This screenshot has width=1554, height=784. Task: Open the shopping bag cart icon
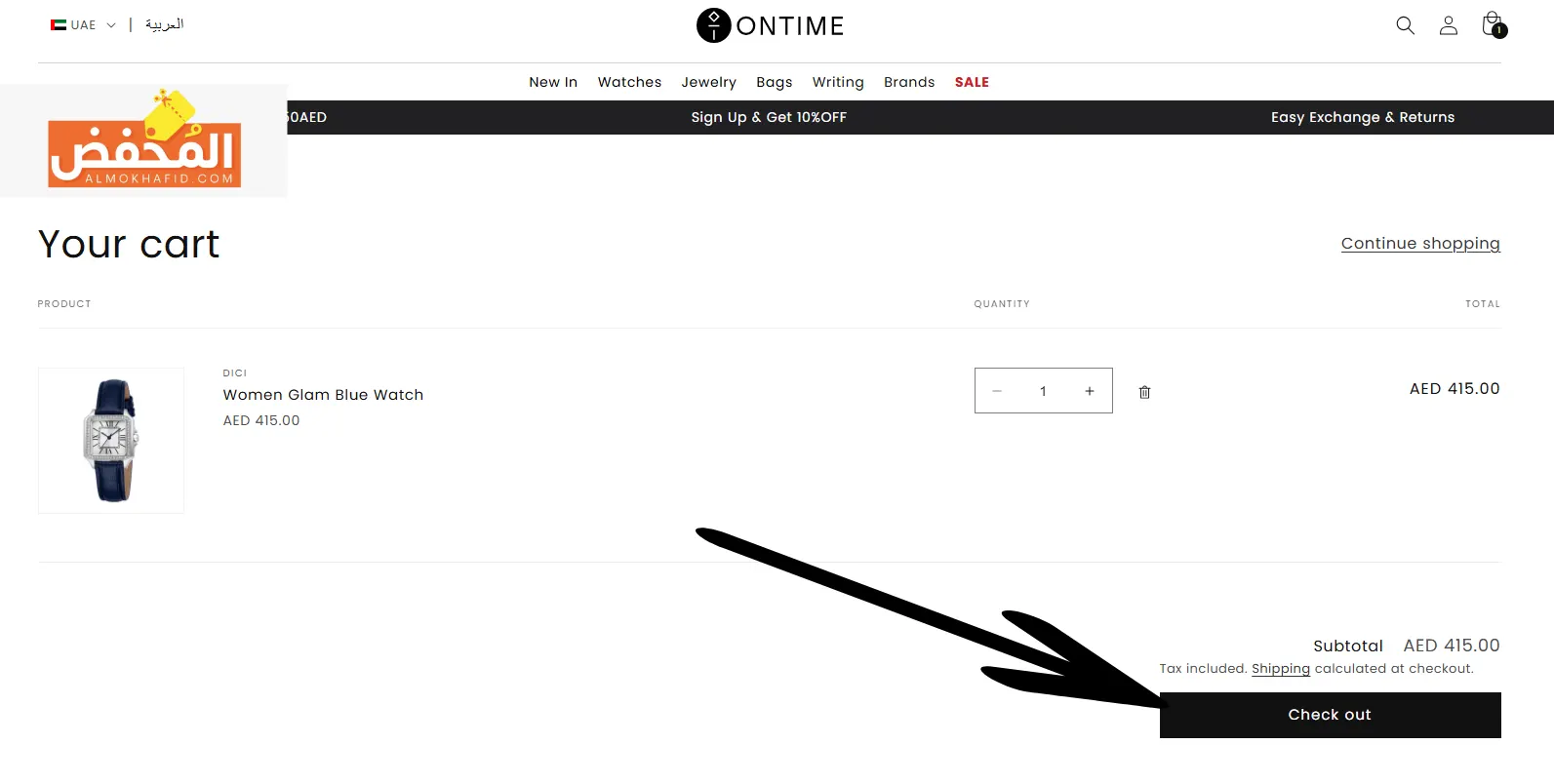[1493, 25]
